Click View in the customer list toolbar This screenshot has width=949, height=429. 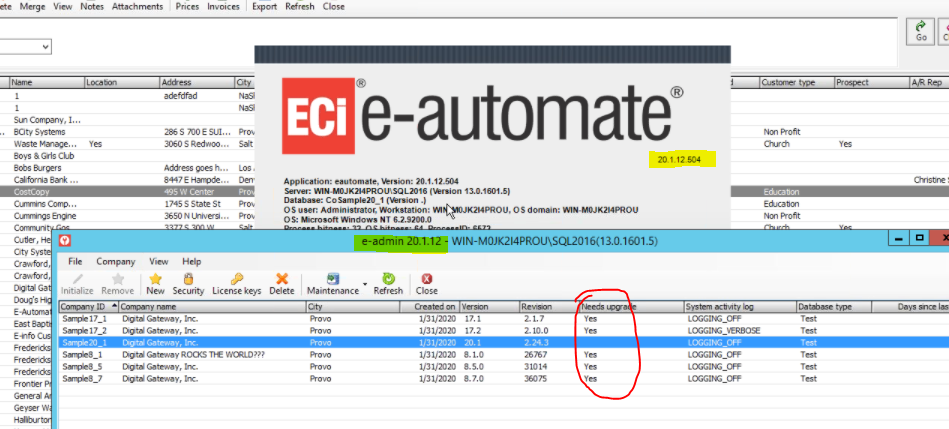click(62, 7)
